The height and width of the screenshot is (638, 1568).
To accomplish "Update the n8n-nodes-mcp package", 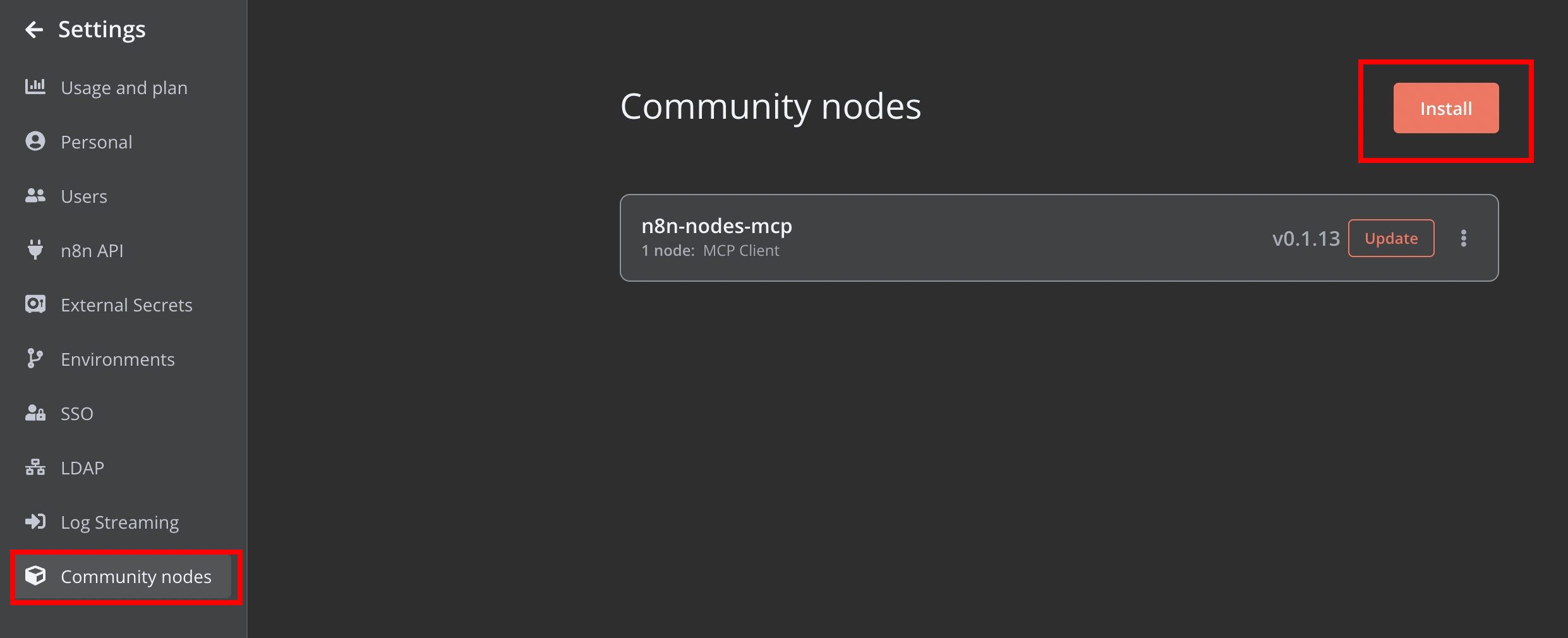I will [x=1391, y=238].
